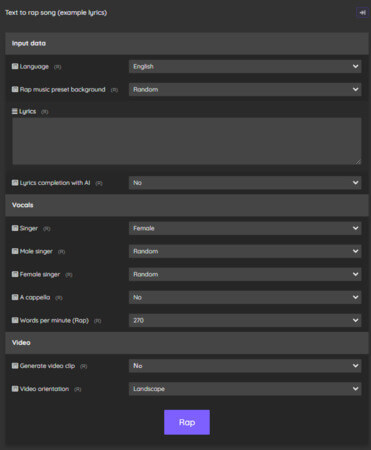Screen dimensions: 371x450
Task: Click the title Text to rap song
Action: [56, 13]
